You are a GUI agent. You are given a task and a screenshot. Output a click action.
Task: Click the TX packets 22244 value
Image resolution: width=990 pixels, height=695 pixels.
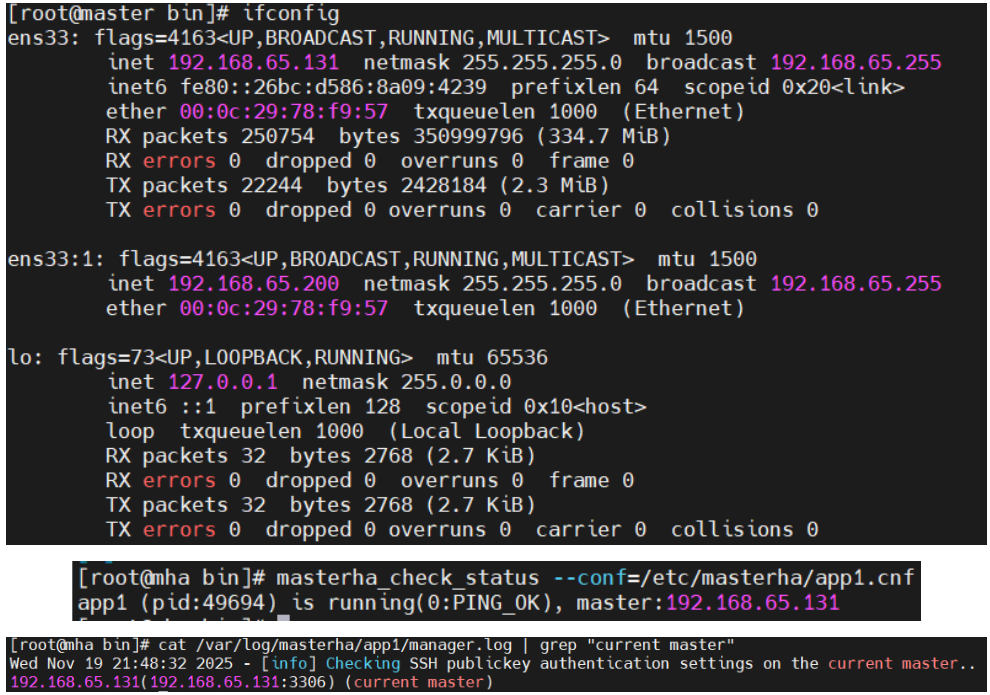point(271,186)
